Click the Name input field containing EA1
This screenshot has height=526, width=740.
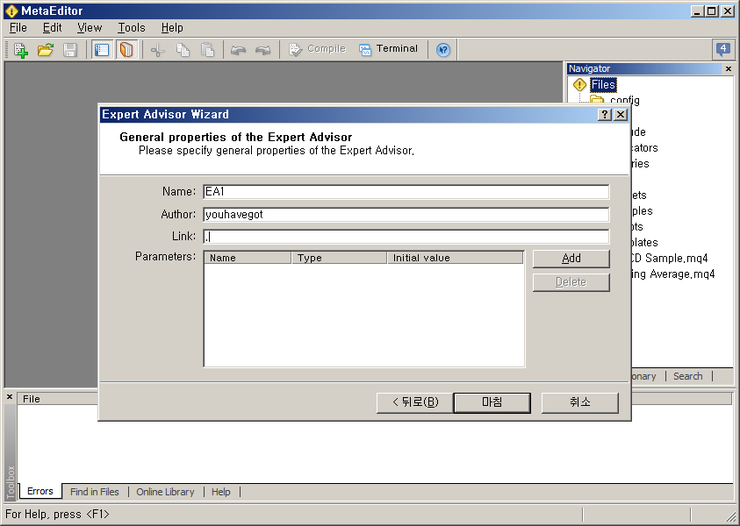(x=406, y=192)
